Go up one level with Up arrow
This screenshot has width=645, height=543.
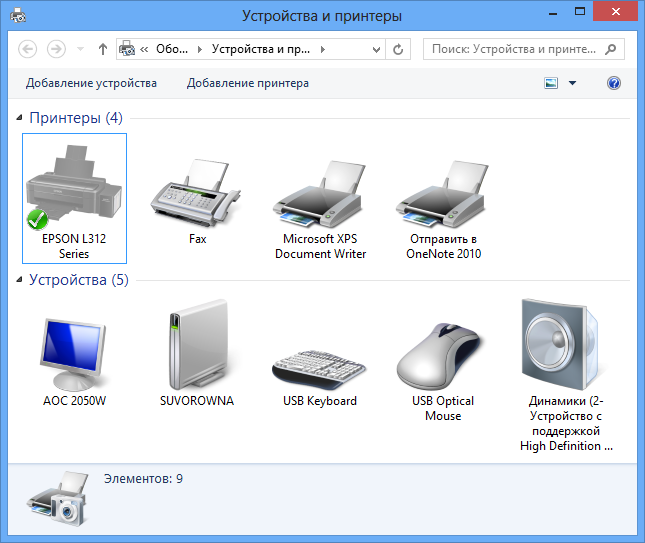click(x=103, y=49)
